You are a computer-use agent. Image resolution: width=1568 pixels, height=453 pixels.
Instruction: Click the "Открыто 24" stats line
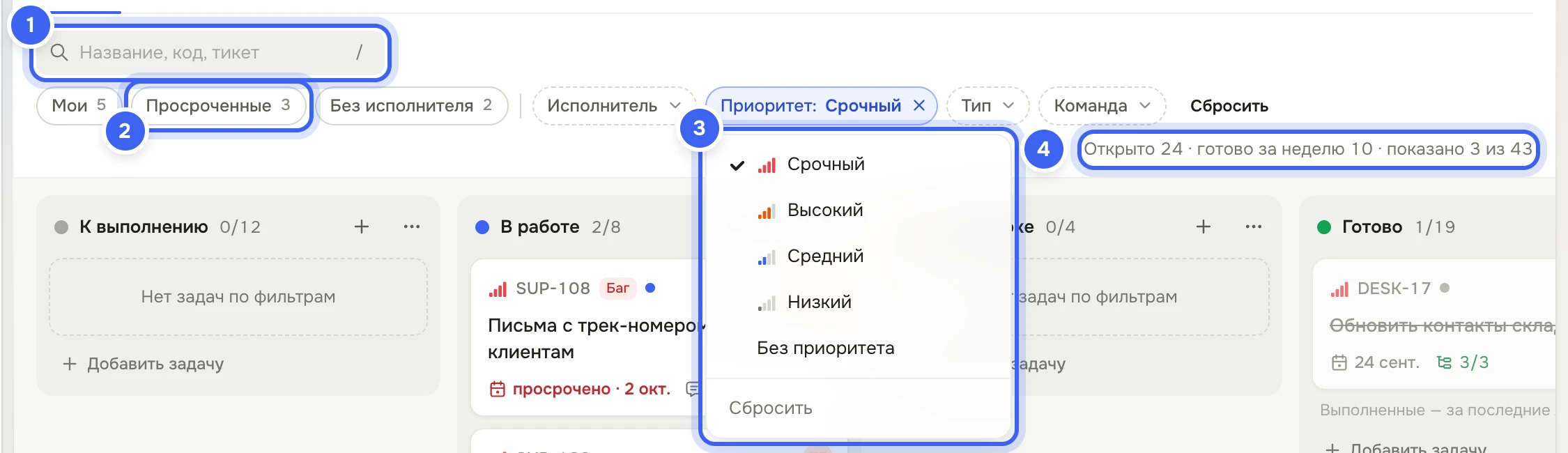click(x=1307, y=149)
